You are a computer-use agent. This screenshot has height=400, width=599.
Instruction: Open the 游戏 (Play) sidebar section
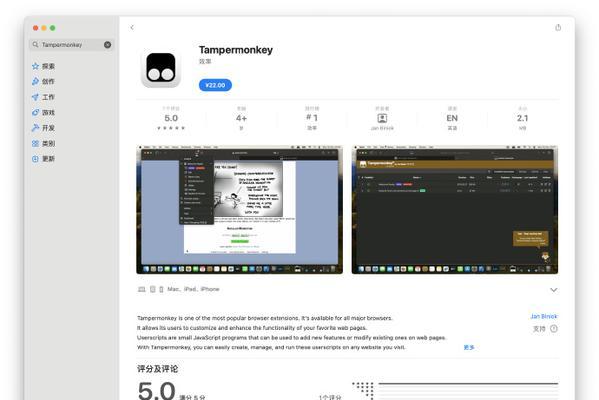44,112
